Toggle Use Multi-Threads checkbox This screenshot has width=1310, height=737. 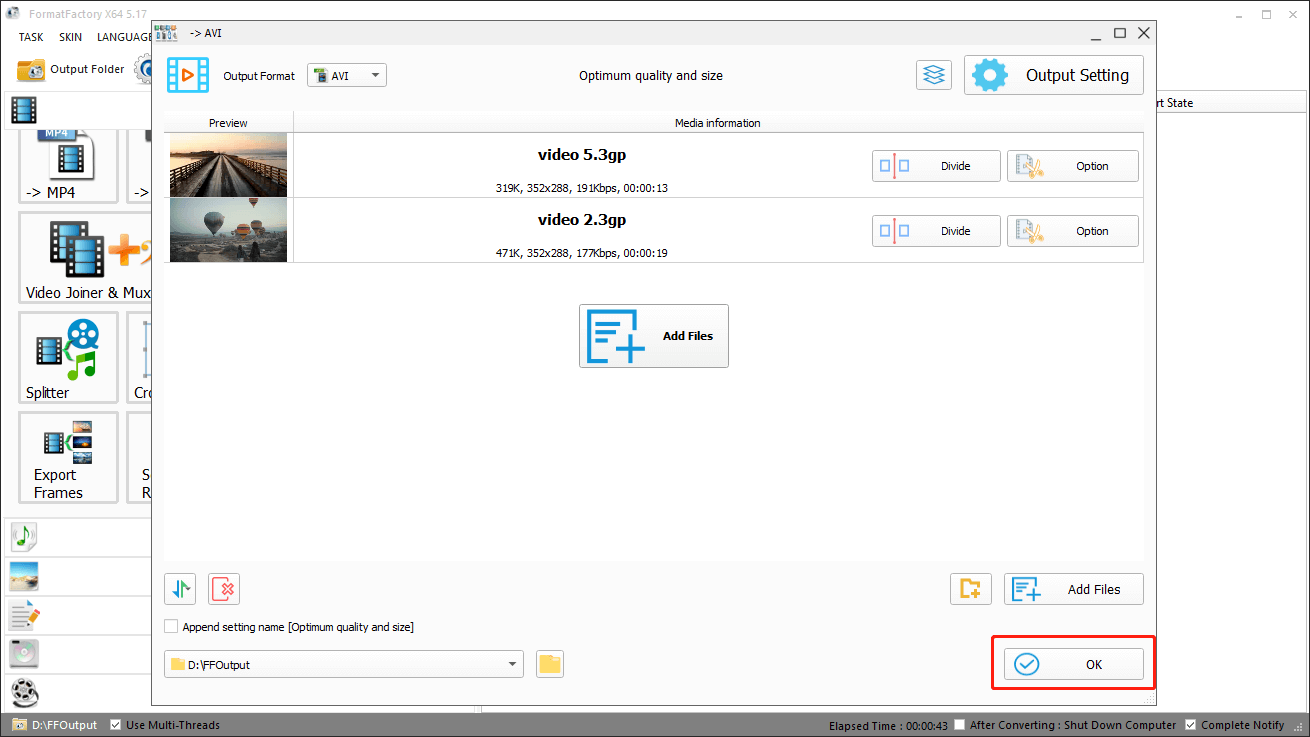click(x=116, y=725)
